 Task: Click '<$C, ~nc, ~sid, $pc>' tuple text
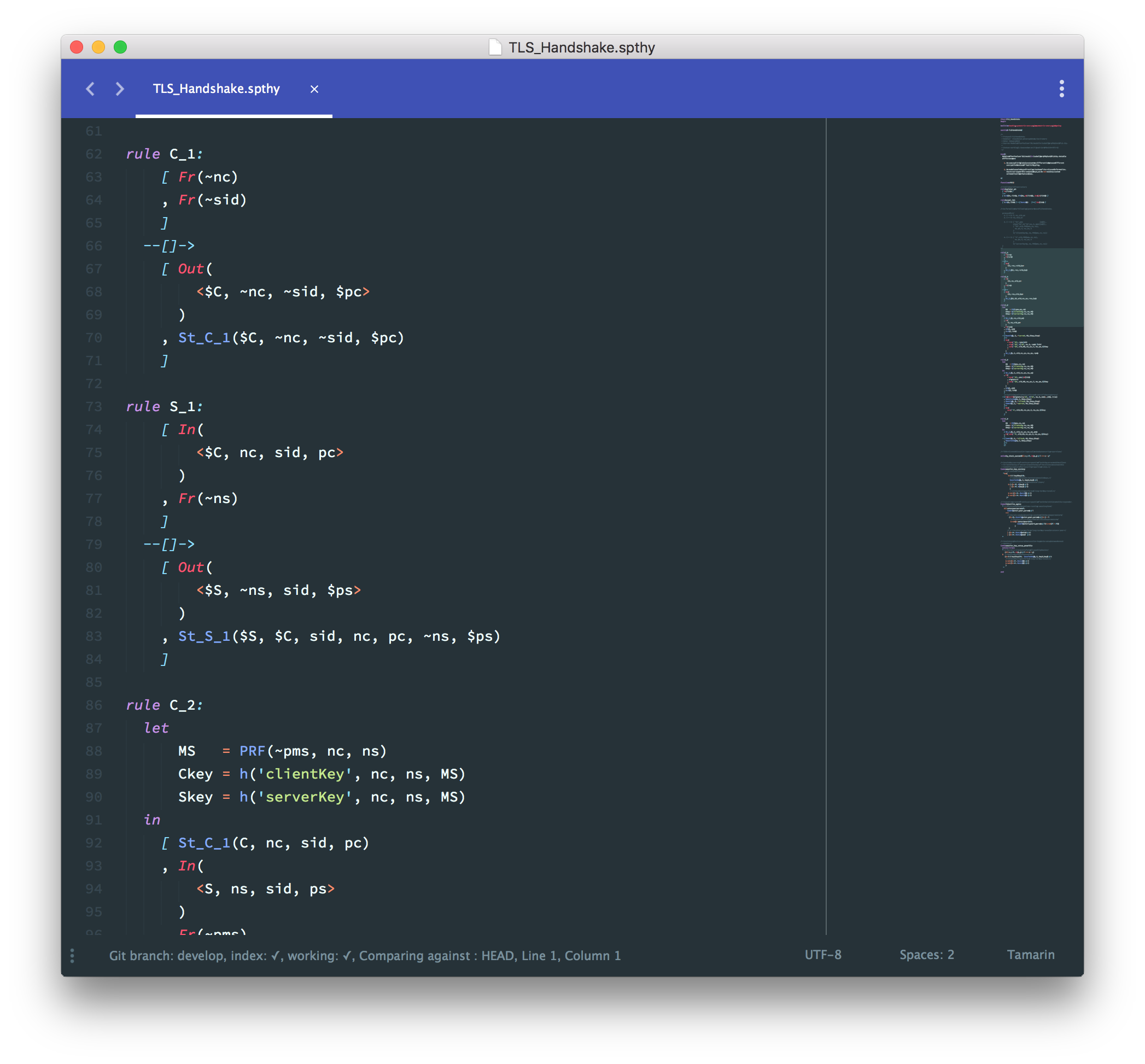(283, 292)
